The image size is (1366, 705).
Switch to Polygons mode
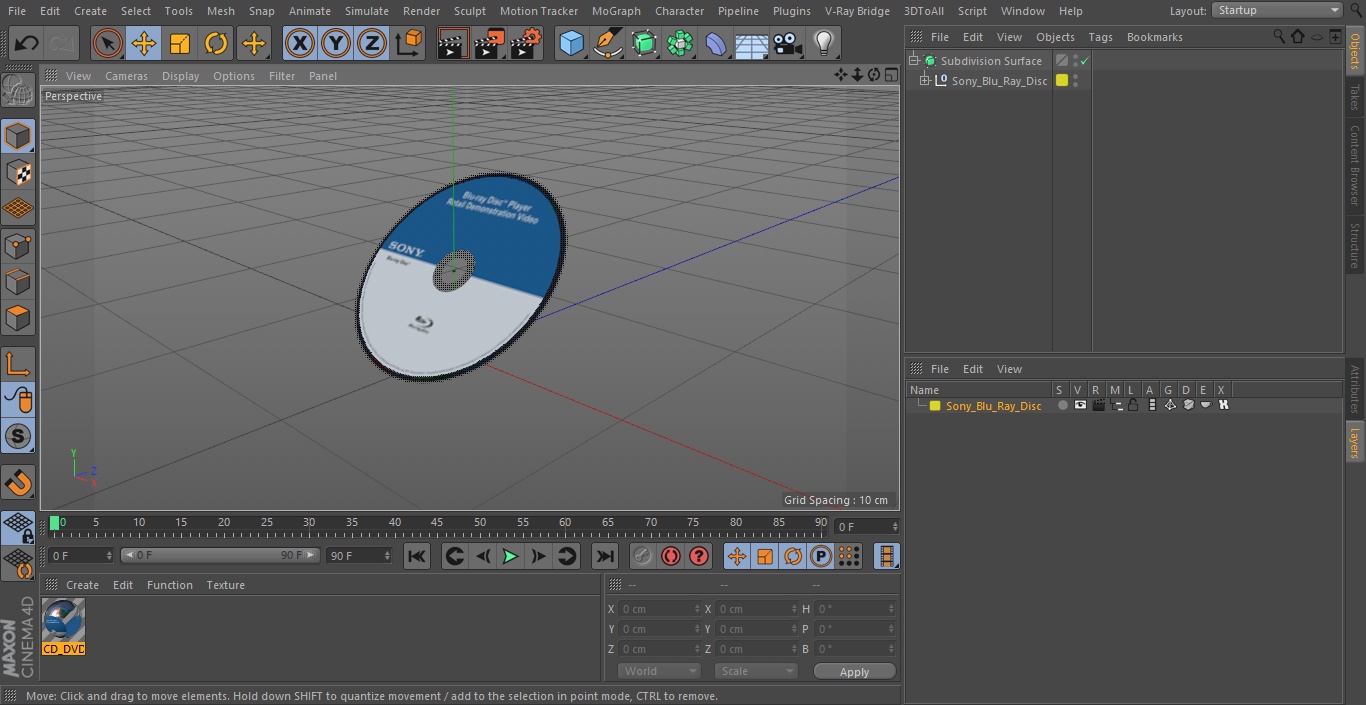(18, 318)
